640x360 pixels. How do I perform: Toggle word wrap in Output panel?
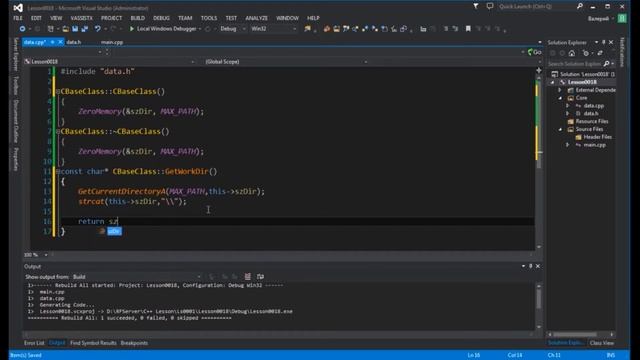tap(260, 277)
